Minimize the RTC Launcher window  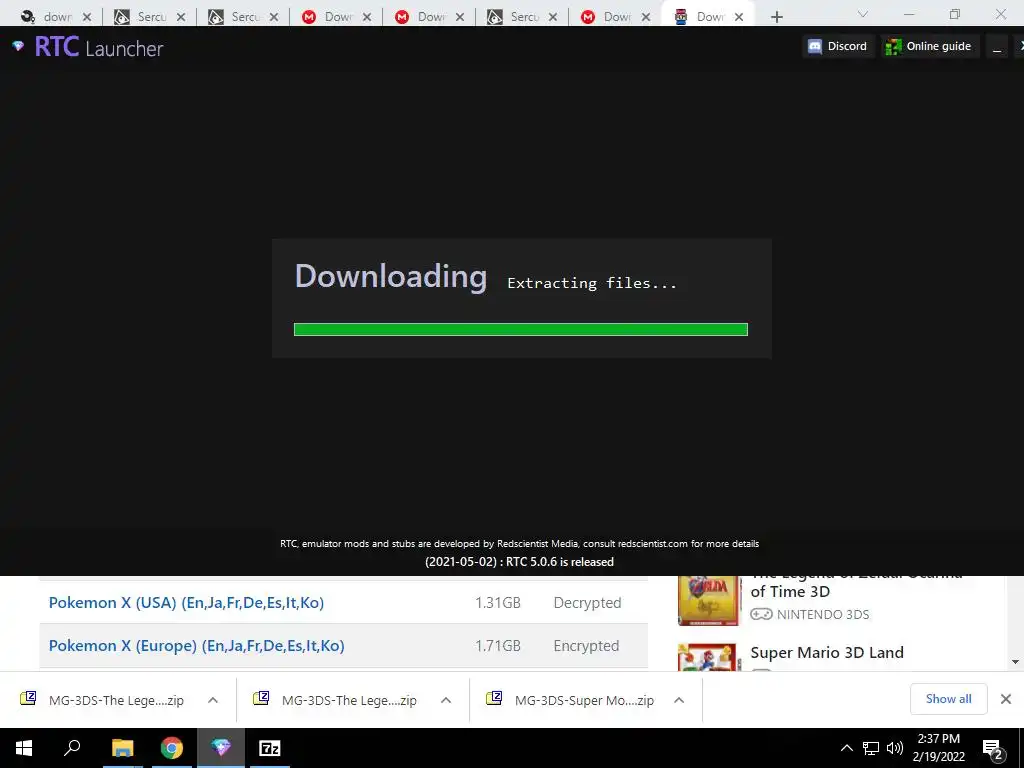[997, 46]
